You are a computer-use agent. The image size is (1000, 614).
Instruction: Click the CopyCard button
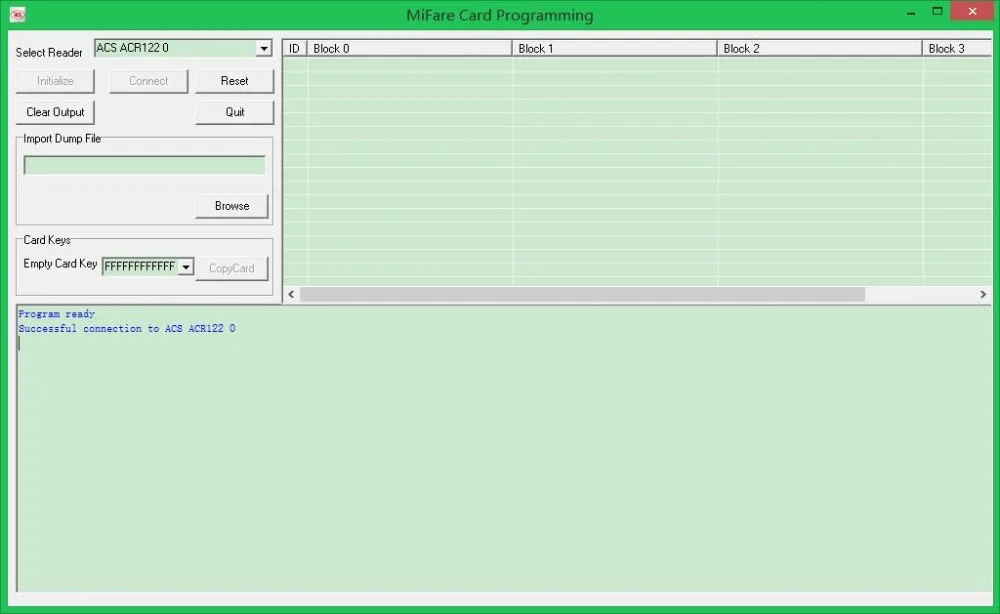[x=232, y=268]
